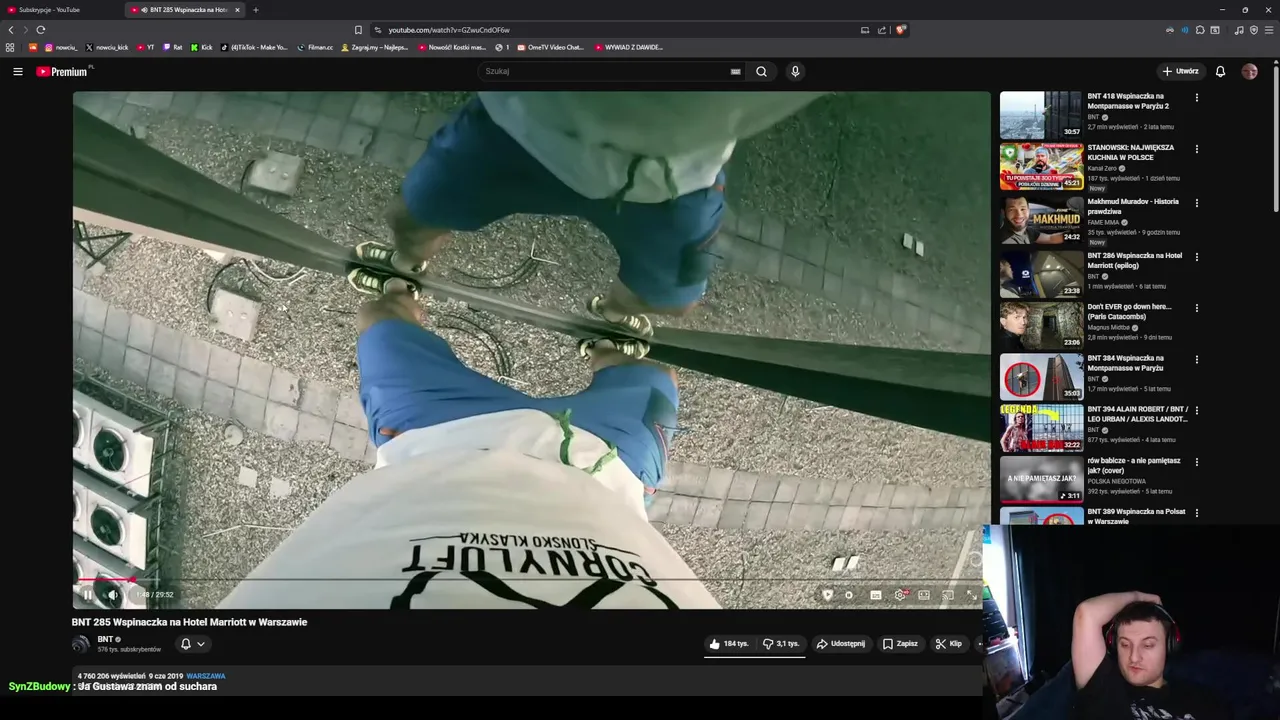Viewport: 1280px width, 720px height.
Task: Click the magnifier search button
Action: 761,71
